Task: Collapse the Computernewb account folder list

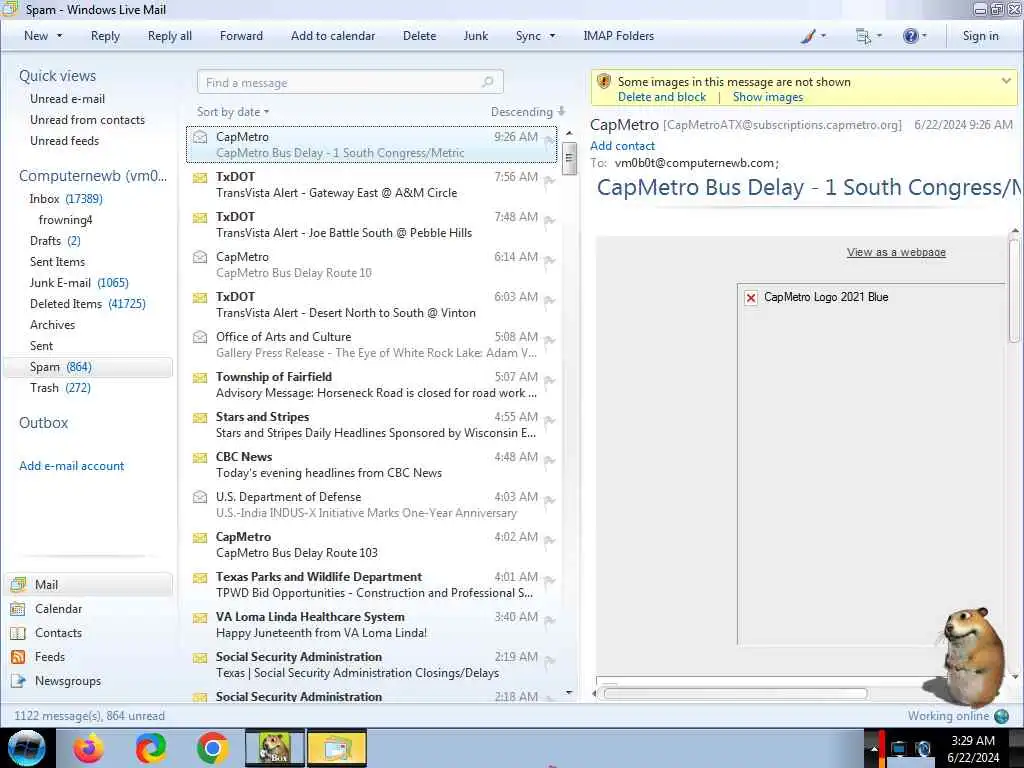Action: [x=93, y=176]
